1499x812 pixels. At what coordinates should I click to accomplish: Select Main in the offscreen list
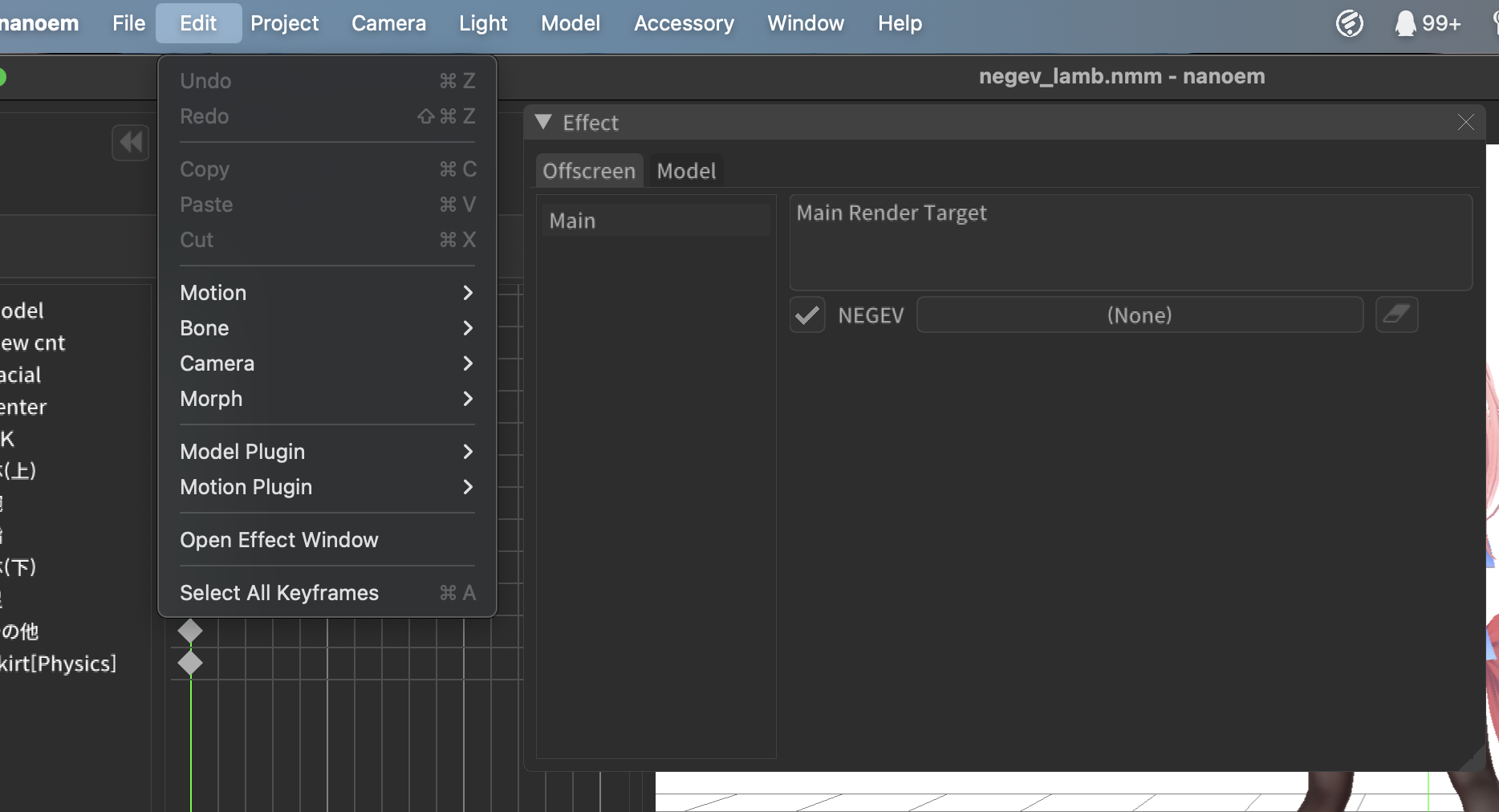(573, 221)
